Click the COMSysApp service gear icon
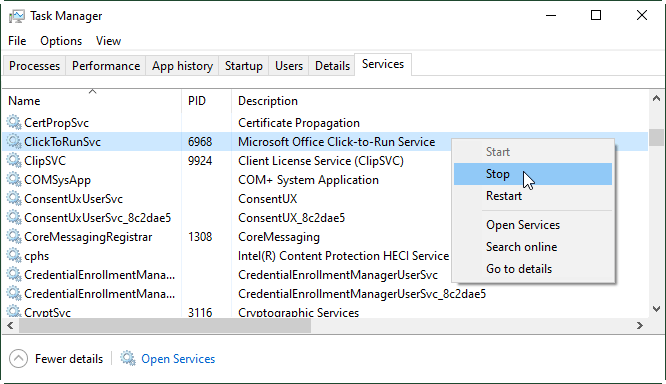The height and width of the screenshot is (384, 666). click(x=14, y=180)
